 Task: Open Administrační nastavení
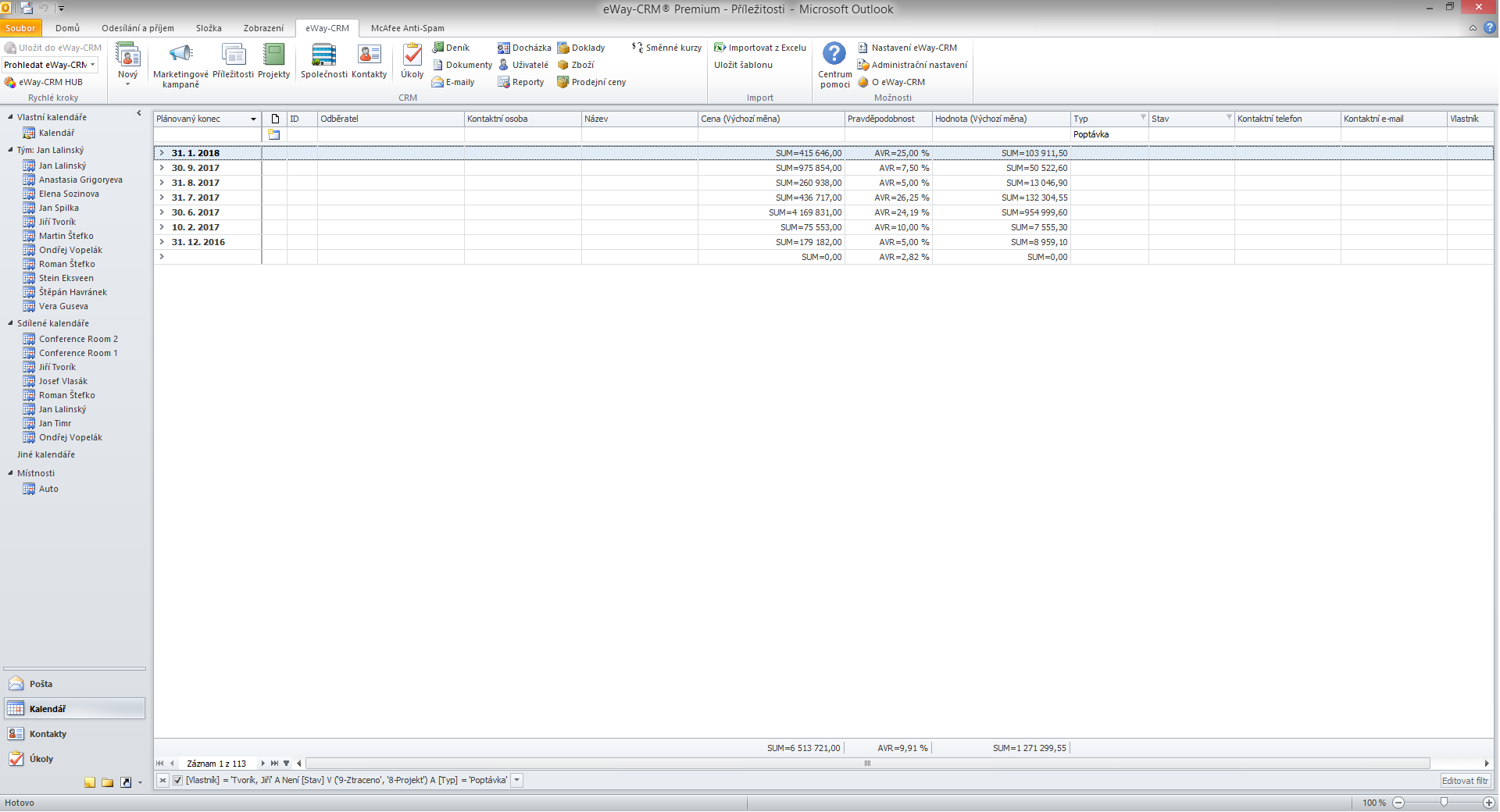[912, 65]
